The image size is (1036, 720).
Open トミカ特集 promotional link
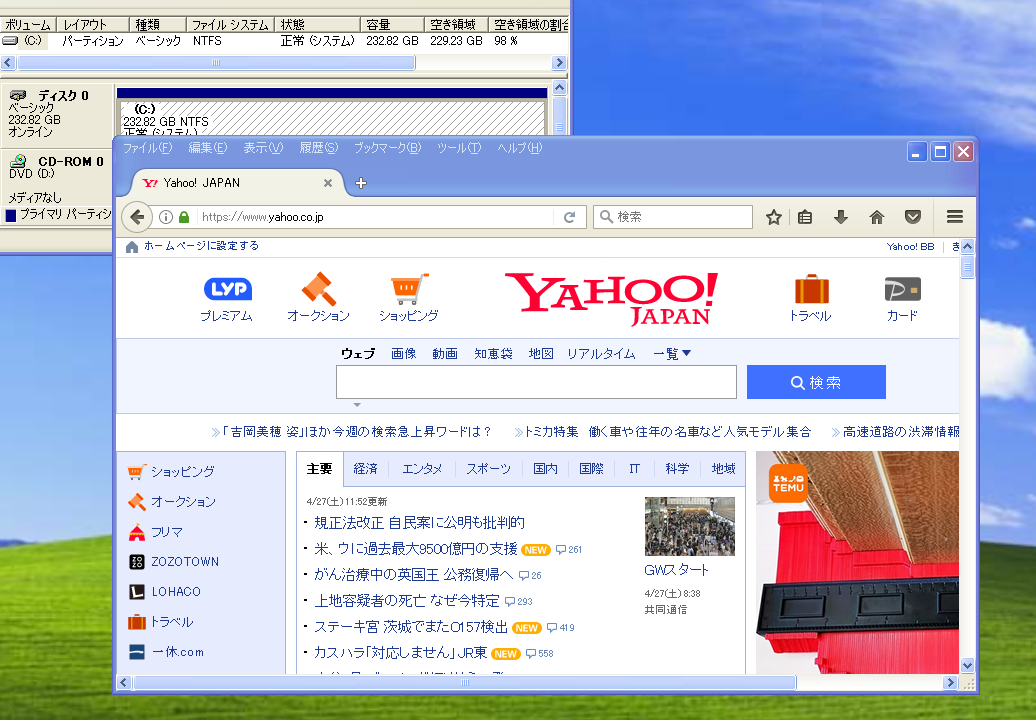667,432
